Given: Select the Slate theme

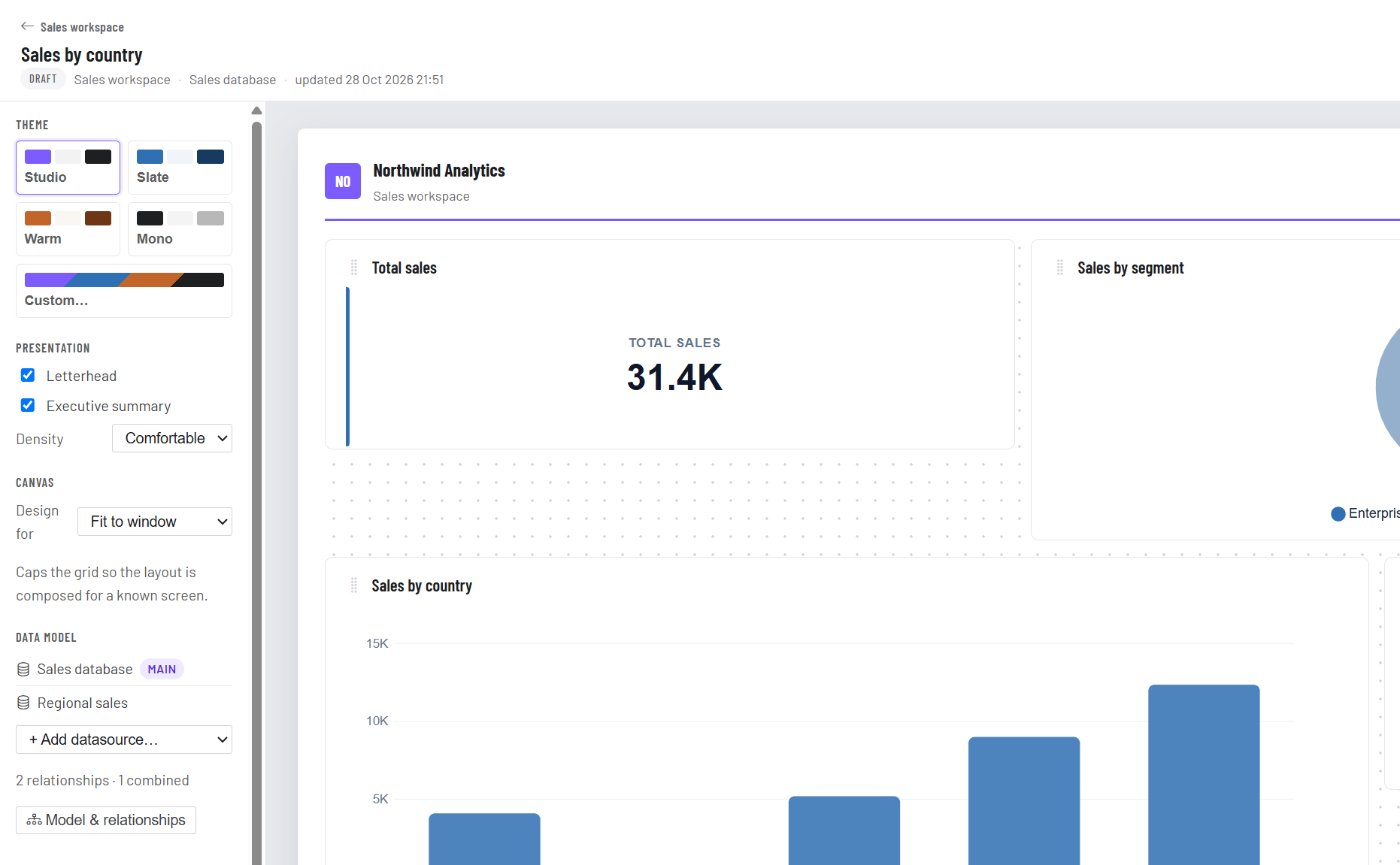Looking at the screenshot, I should click(180, 167).
